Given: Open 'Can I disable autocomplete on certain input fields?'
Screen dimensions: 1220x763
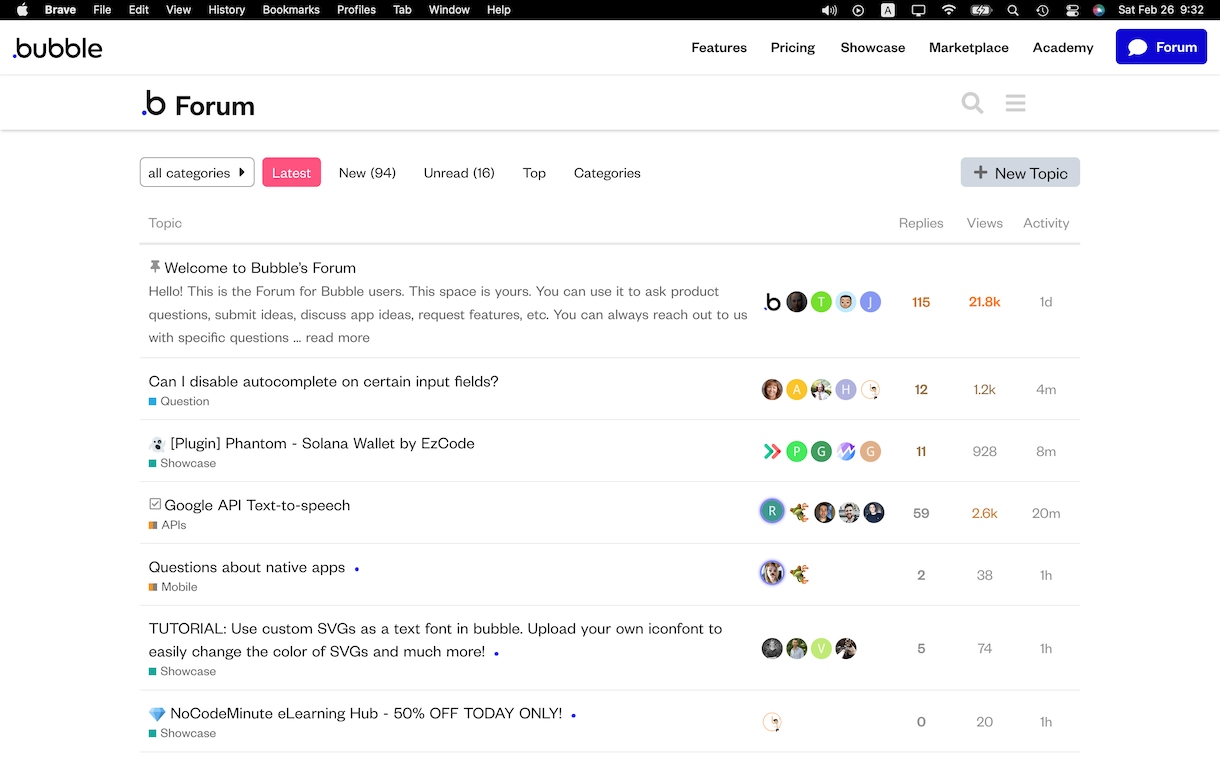Looking at the screenshot, I should [323, 381].
